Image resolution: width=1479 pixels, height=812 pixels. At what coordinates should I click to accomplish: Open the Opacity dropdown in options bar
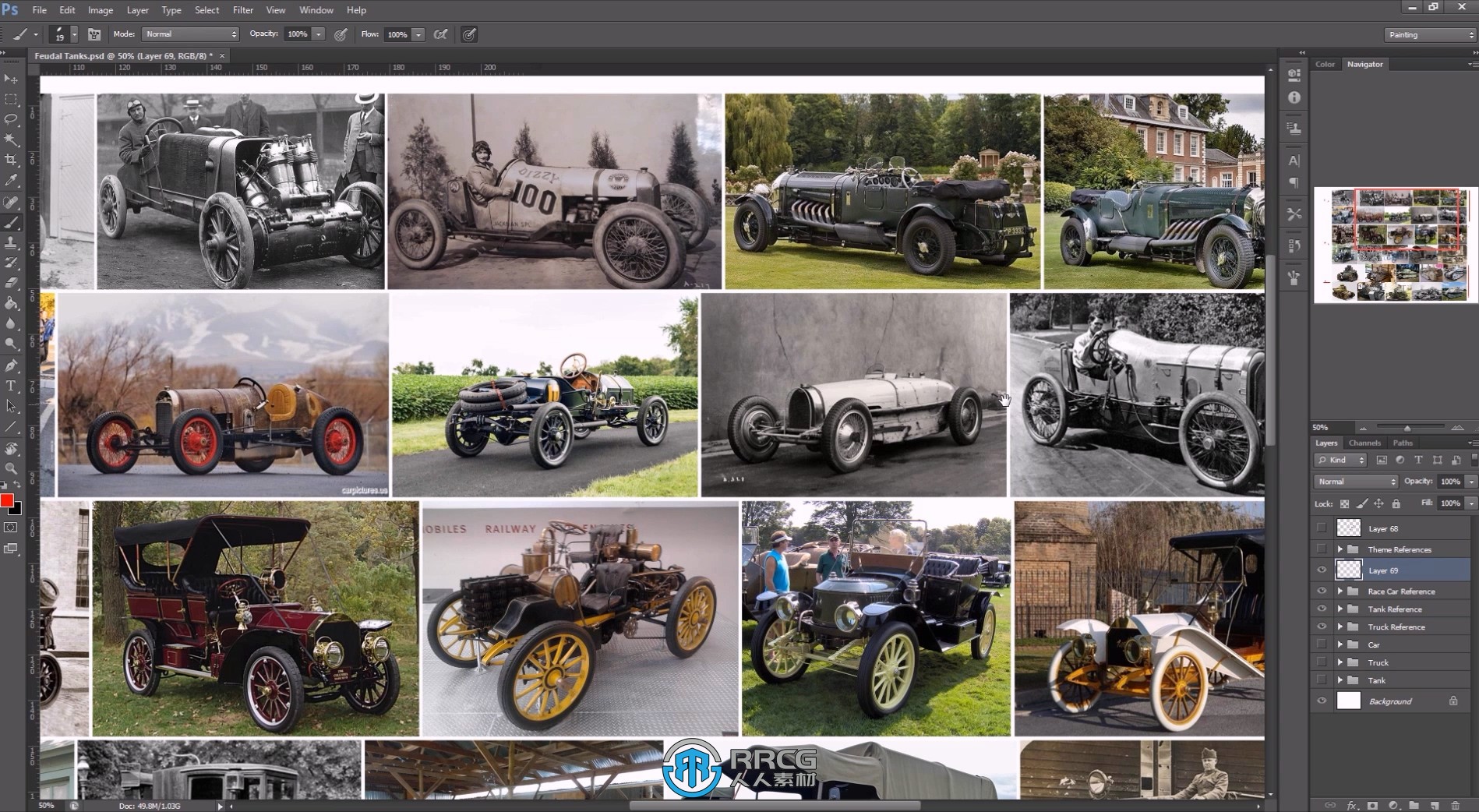(318, 34)
